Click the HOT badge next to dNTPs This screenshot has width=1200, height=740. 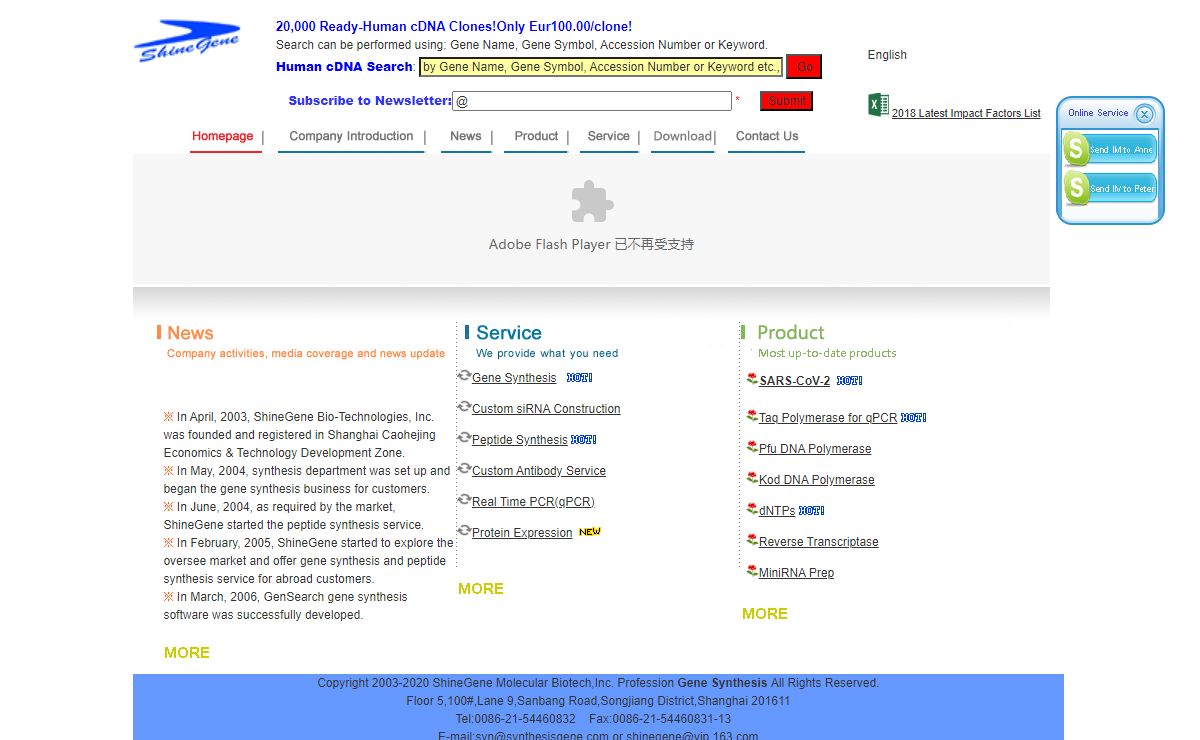click(811, 511)
